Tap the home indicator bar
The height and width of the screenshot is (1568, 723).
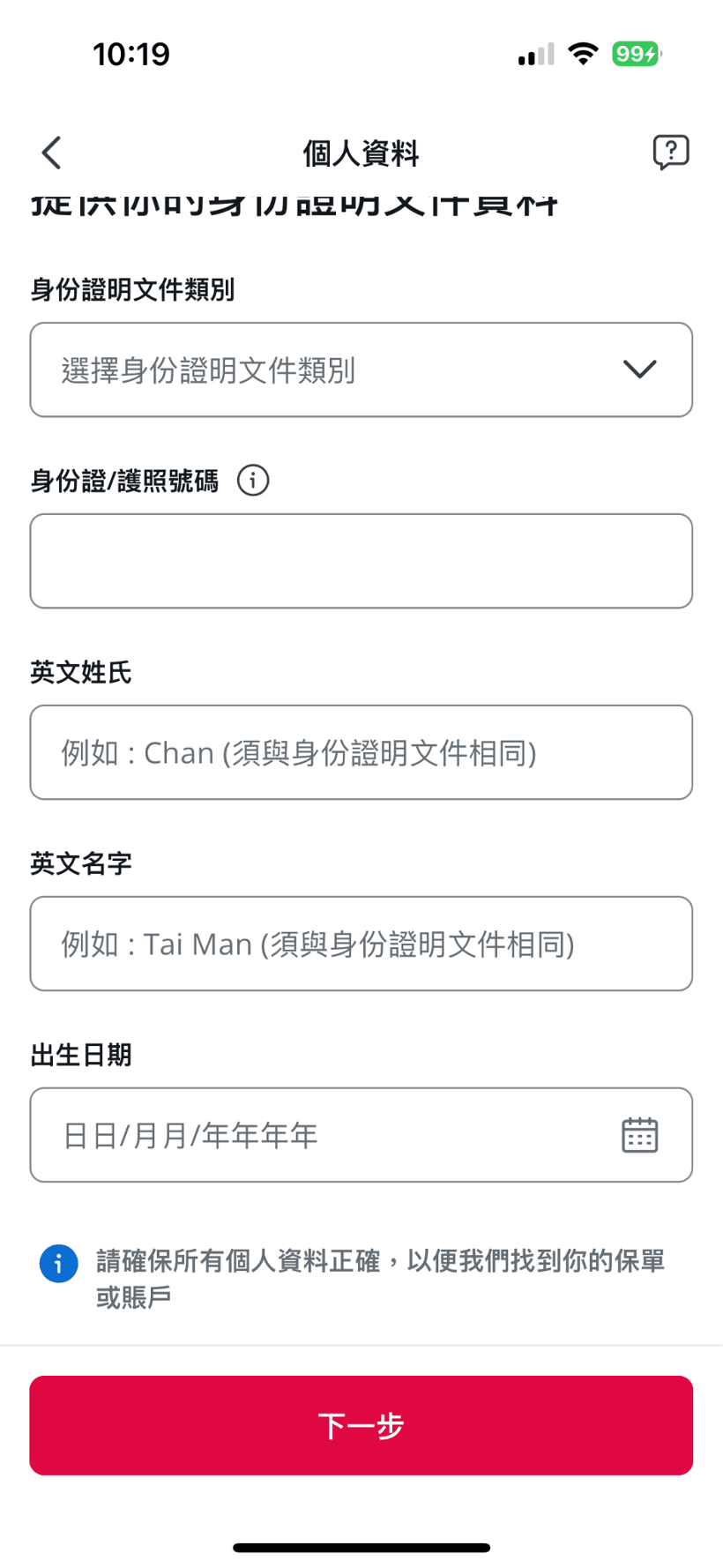pyautogui.click(x=361, y=1547)
